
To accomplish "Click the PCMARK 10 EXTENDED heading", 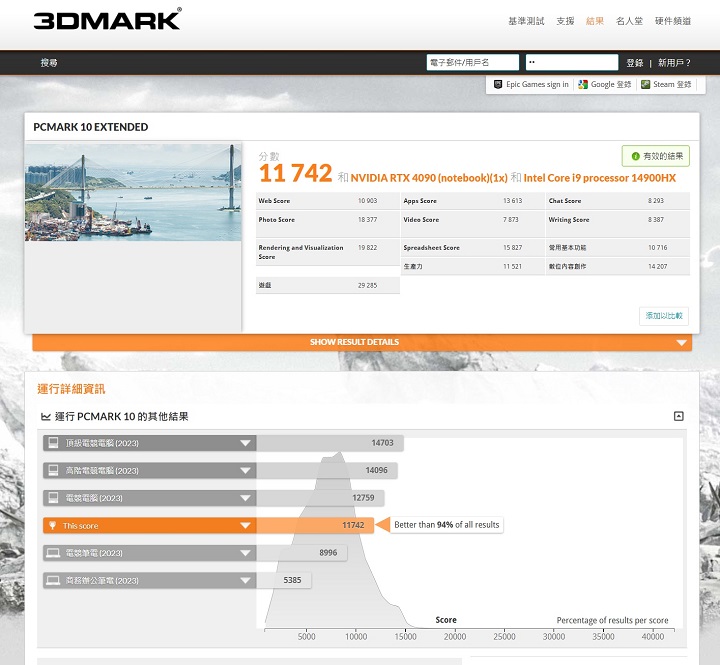I will pyautogui.click(x=90, y=127).
